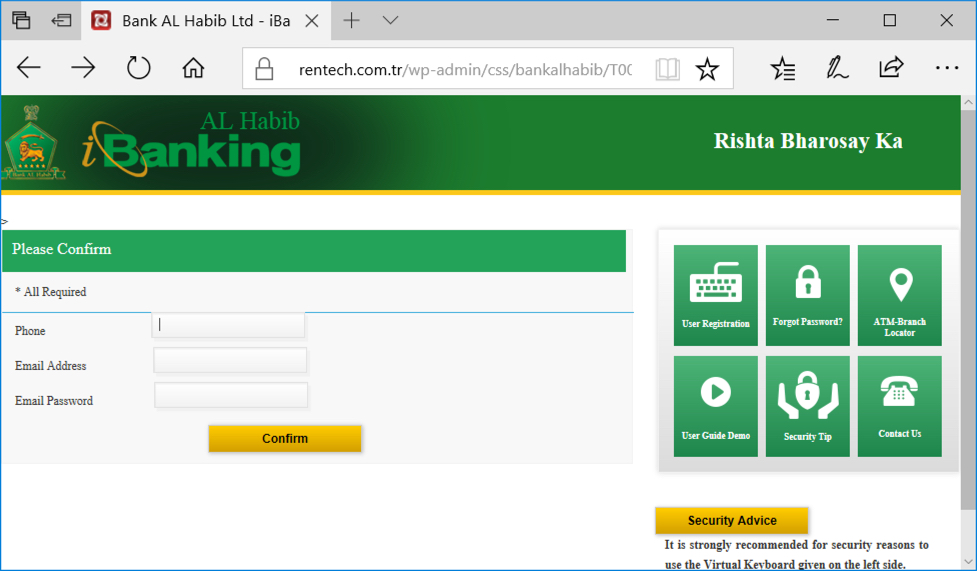The width and height of the screenshot is (977, 571).
Task: Click the page scrollbar up arrow
Action: click(968, 102)
